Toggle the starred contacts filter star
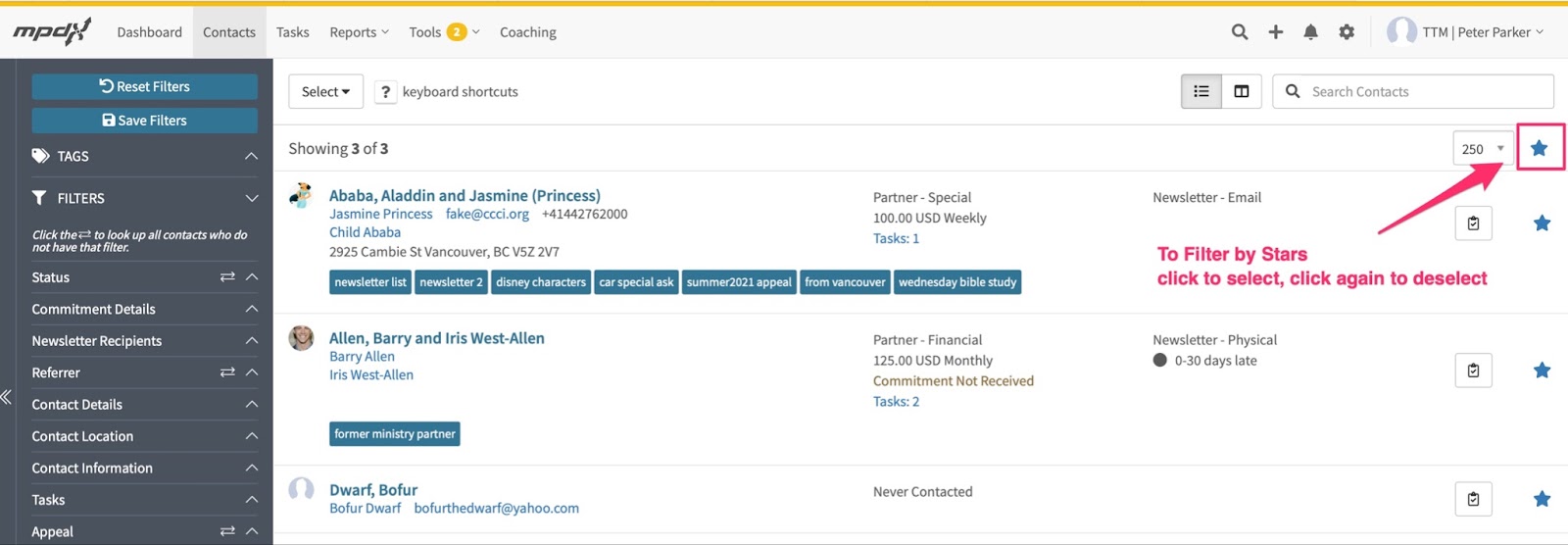 point(1539,148)
